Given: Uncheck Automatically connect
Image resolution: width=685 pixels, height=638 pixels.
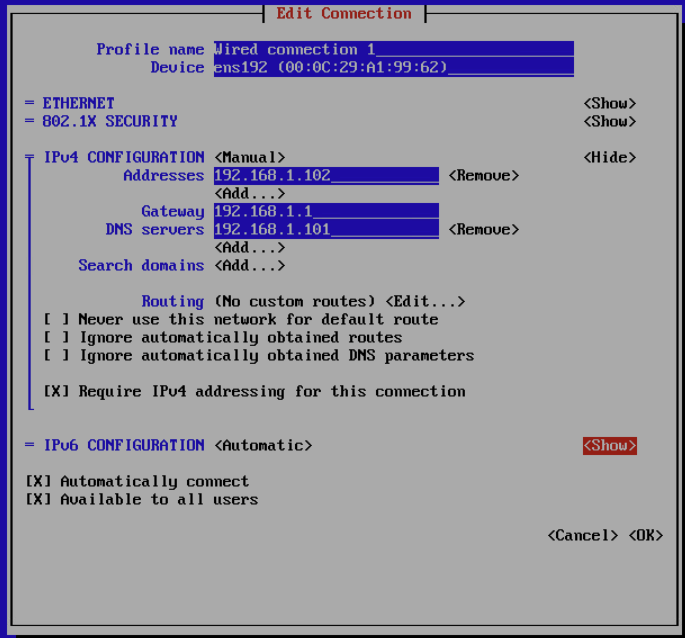Looking at the screenshot, I should click(137, 482).
